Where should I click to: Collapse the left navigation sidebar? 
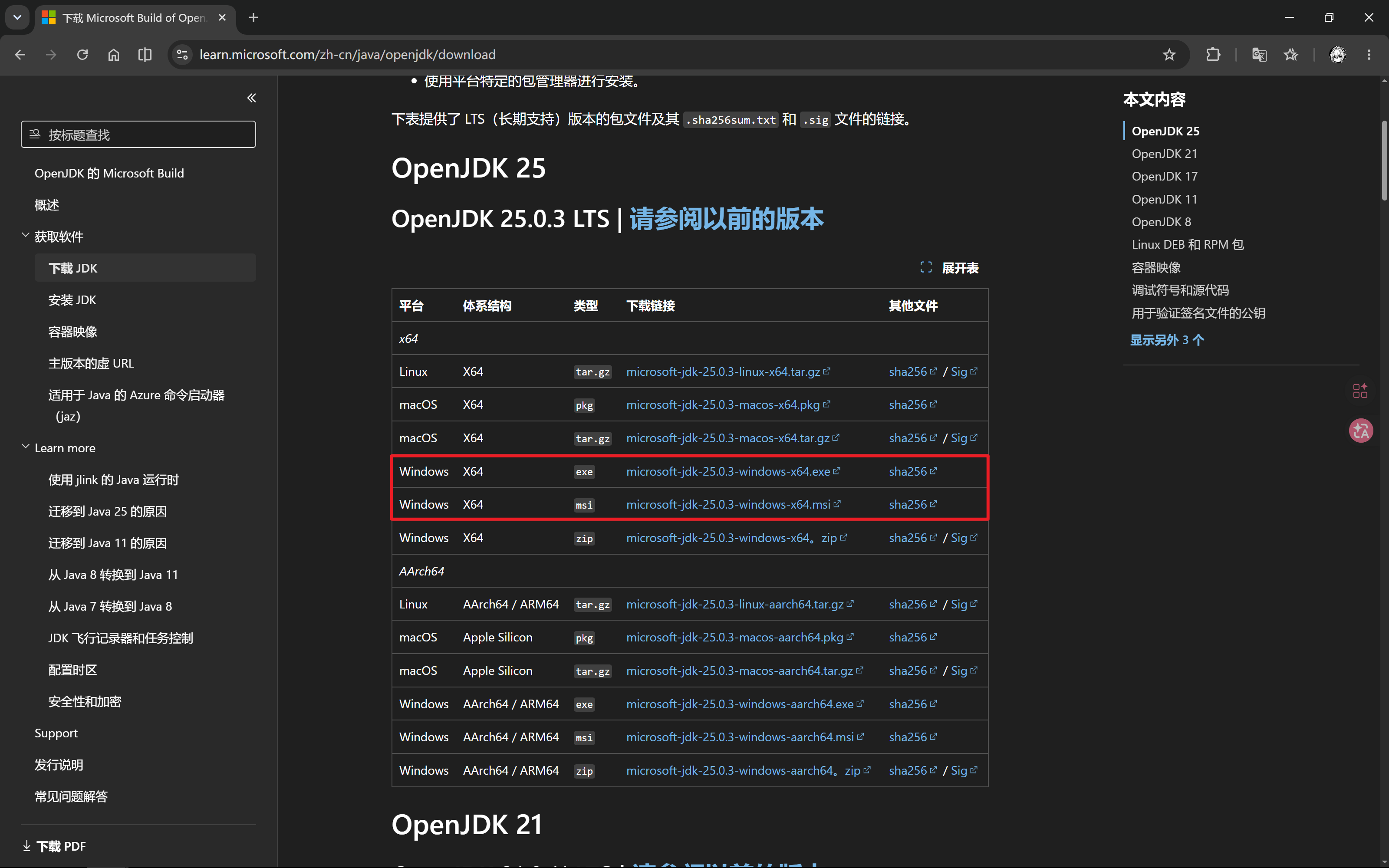[251, 98]
